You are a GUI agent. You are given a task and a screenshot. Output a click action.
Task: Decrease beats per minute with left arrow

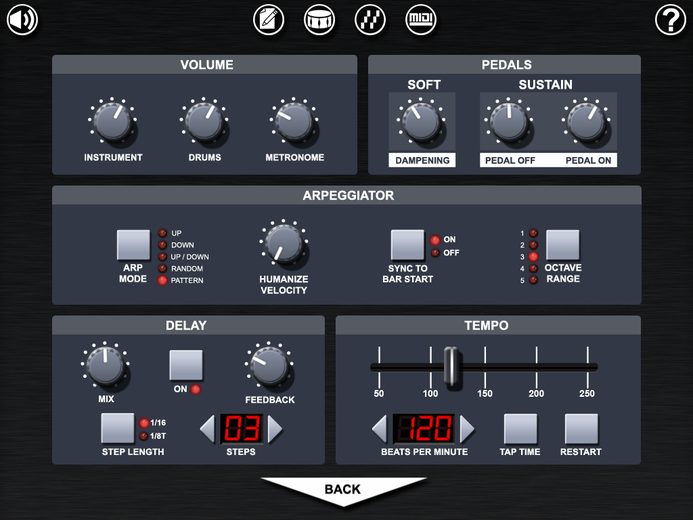point(379,429)
